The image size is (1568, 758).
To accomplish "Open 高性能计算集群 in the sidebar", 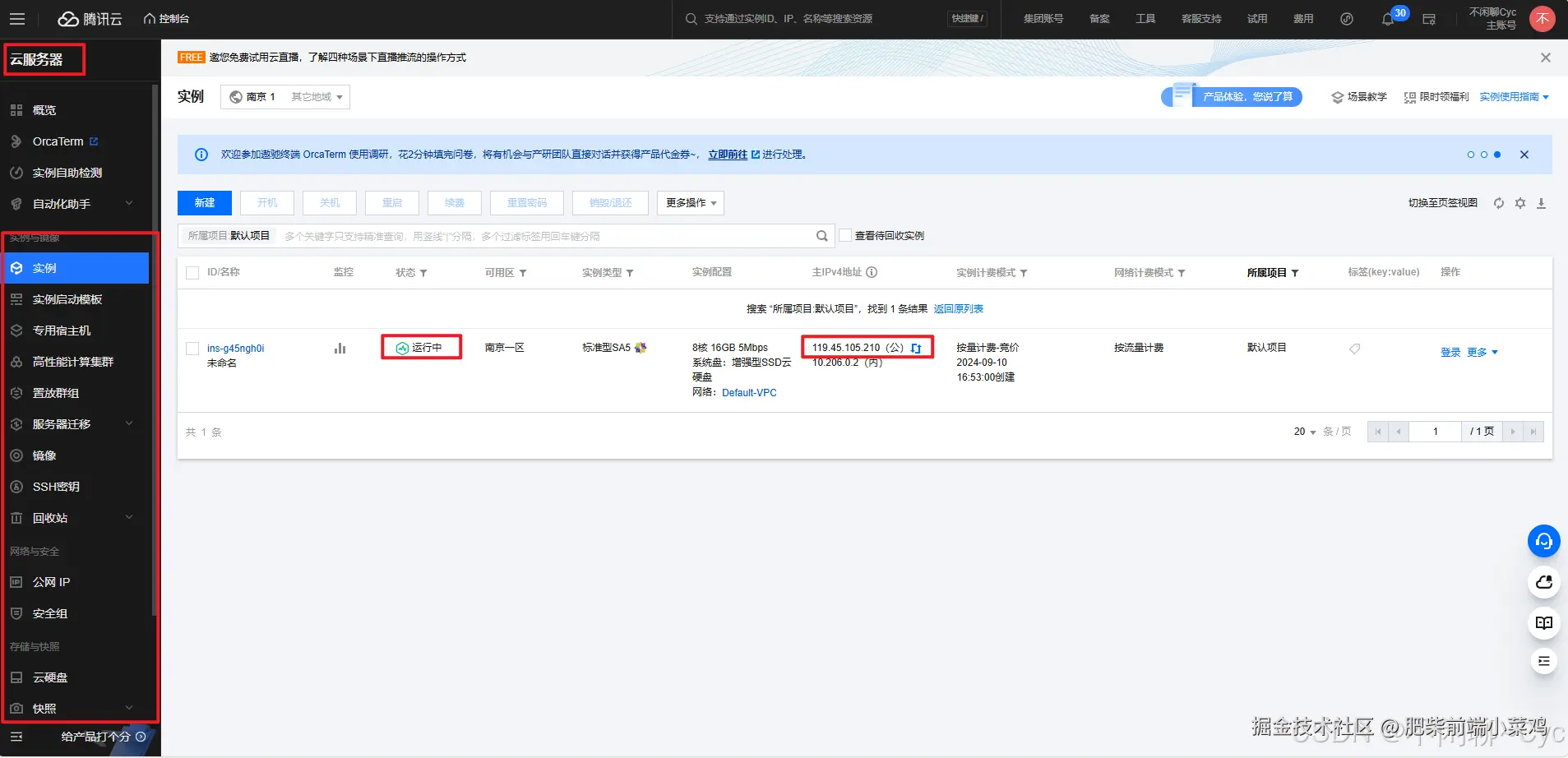I will (73, 362).
